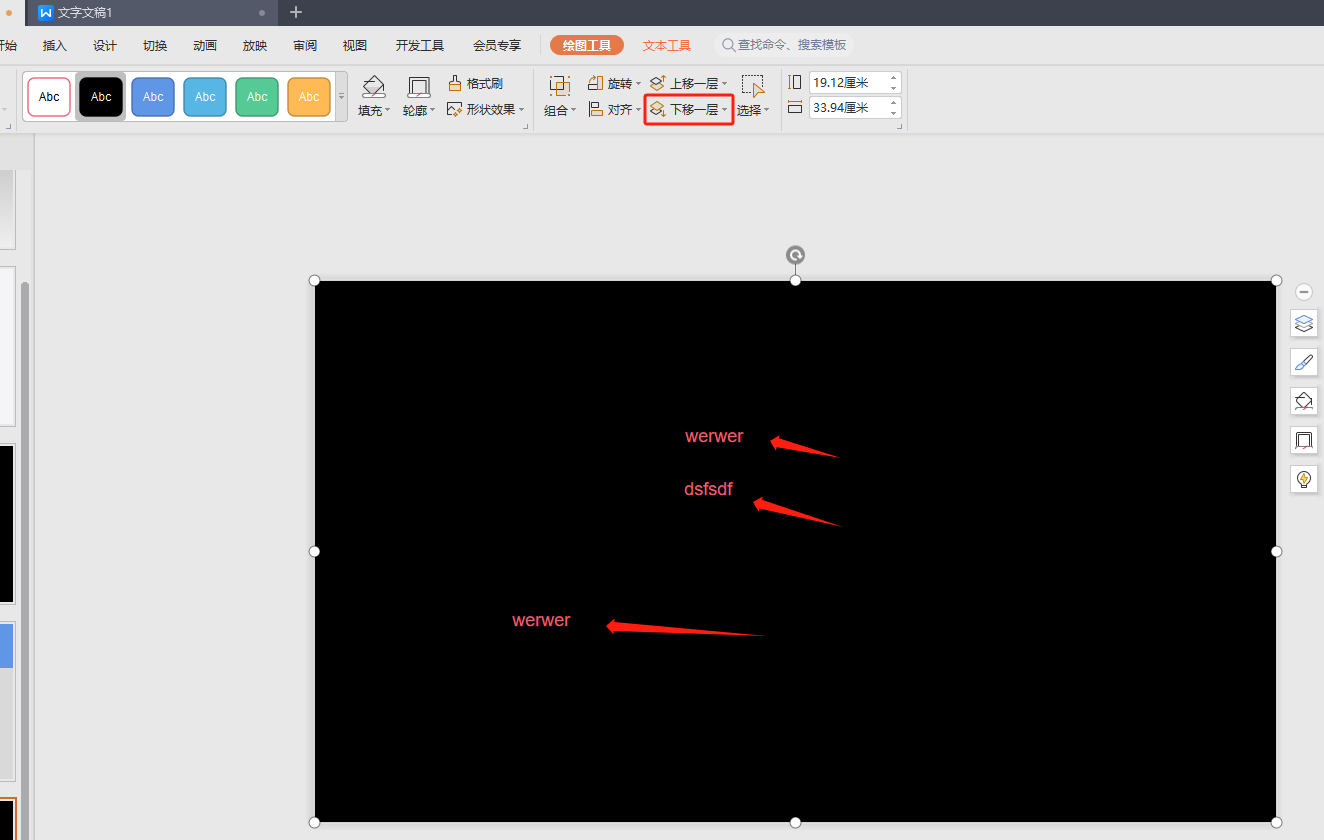This screenshot has height=840, width=1324.
Task: Open the floating layers icon beside canvas
Action: click(x=1304, y=323)
